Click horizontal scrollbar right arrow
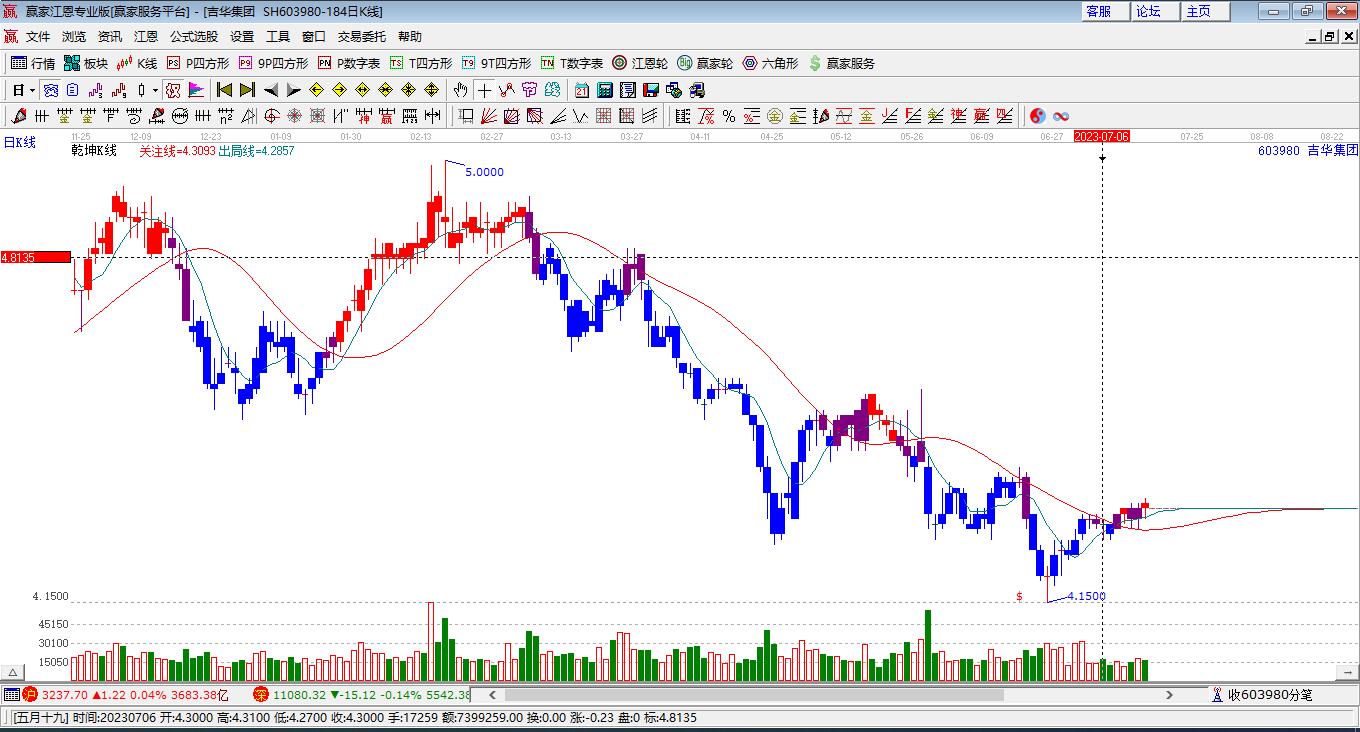1360x732 pixels. pos(1170,695)
